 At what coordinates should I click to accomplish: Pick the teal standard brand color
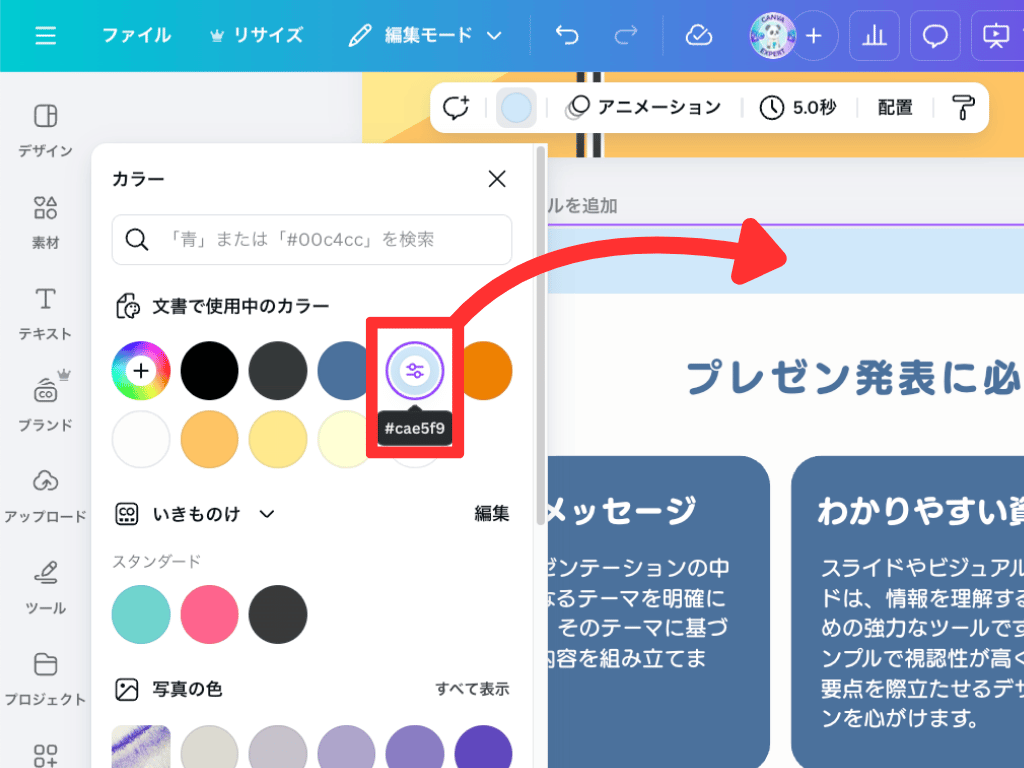(x=140, y=614)
